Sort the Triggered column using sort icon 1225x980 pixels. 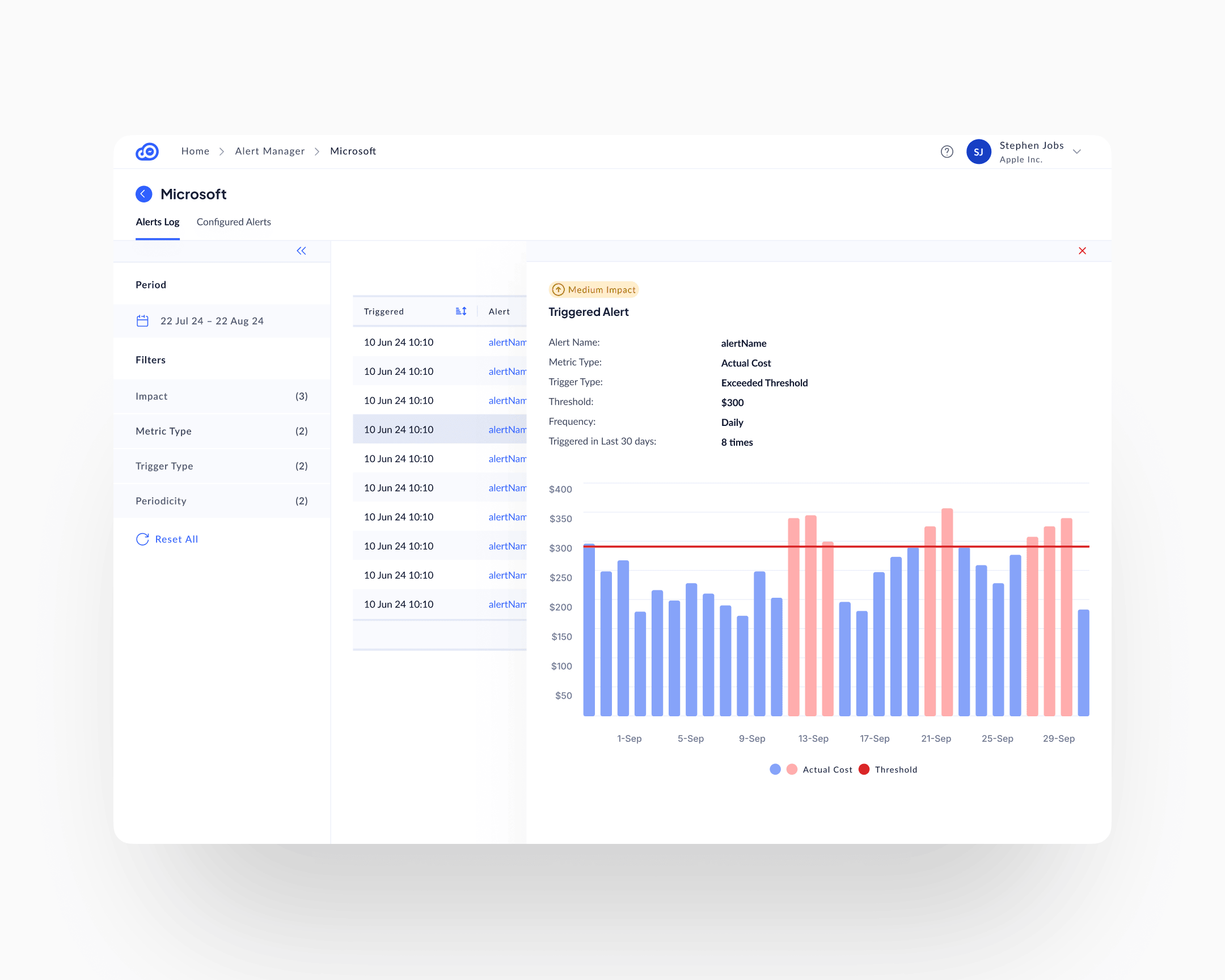tap(461, 311)
